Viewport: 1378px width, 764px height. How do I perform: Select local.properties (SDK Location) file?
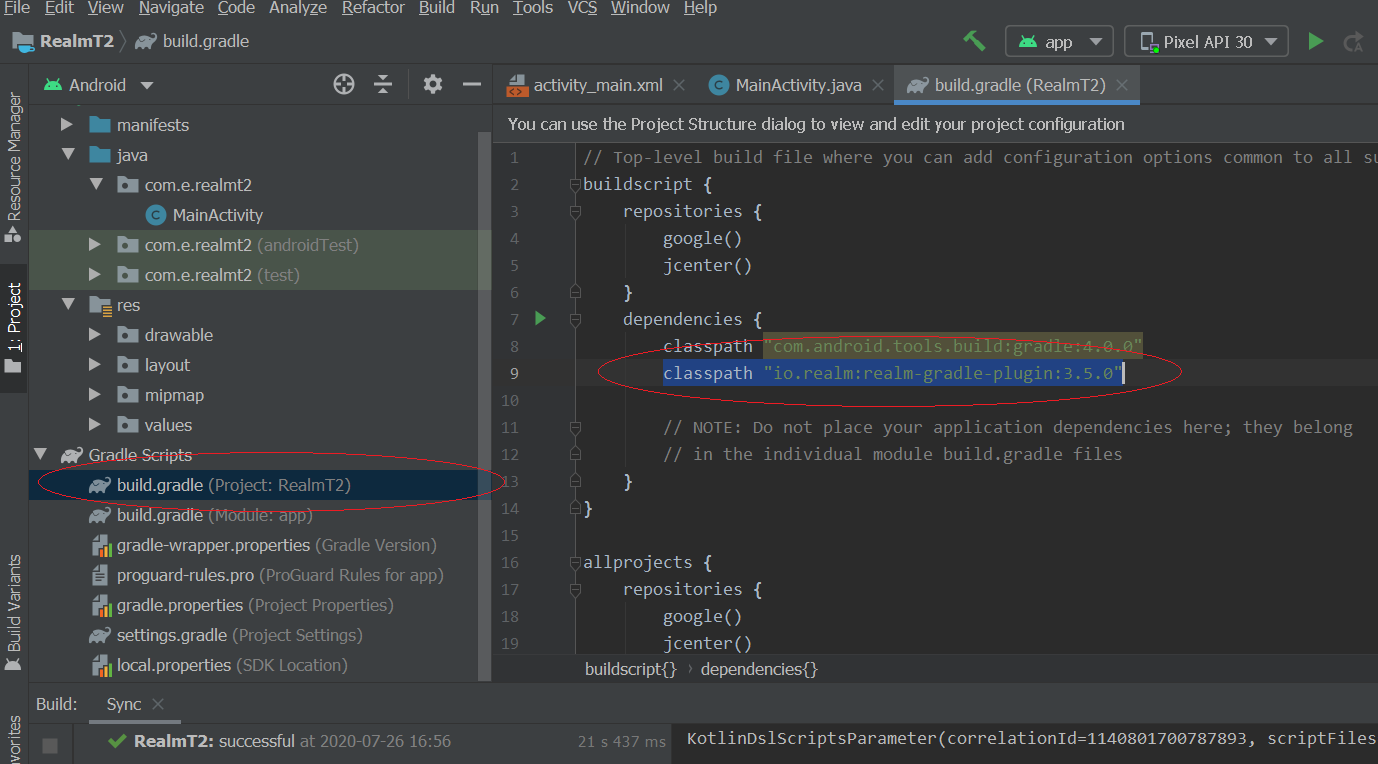[260, 665]
